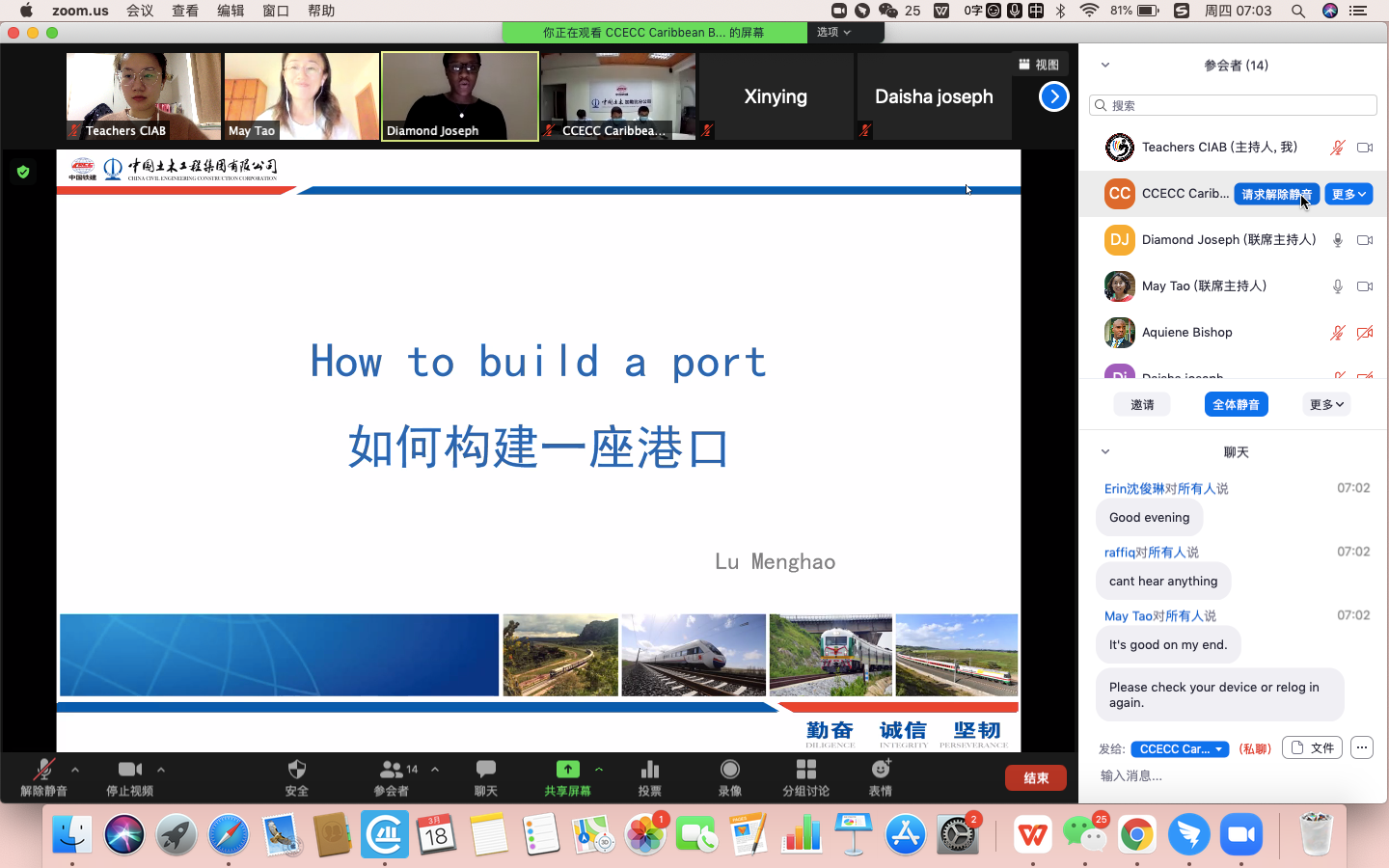This screenshot has height=868, width=1389.
Task: Click the participant search field
Action: 1233,105
